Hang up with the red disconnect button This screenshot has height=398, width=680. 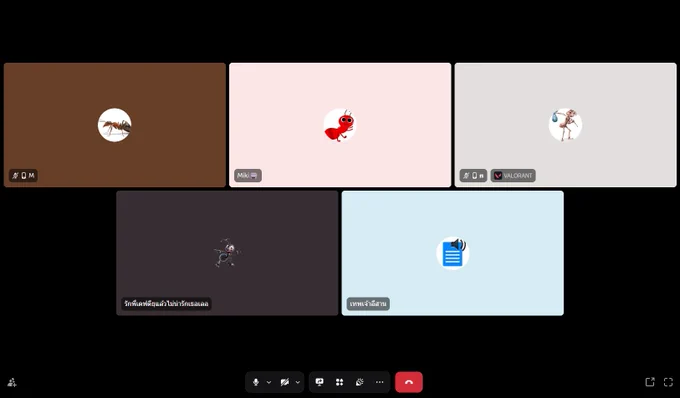point(409,382)
